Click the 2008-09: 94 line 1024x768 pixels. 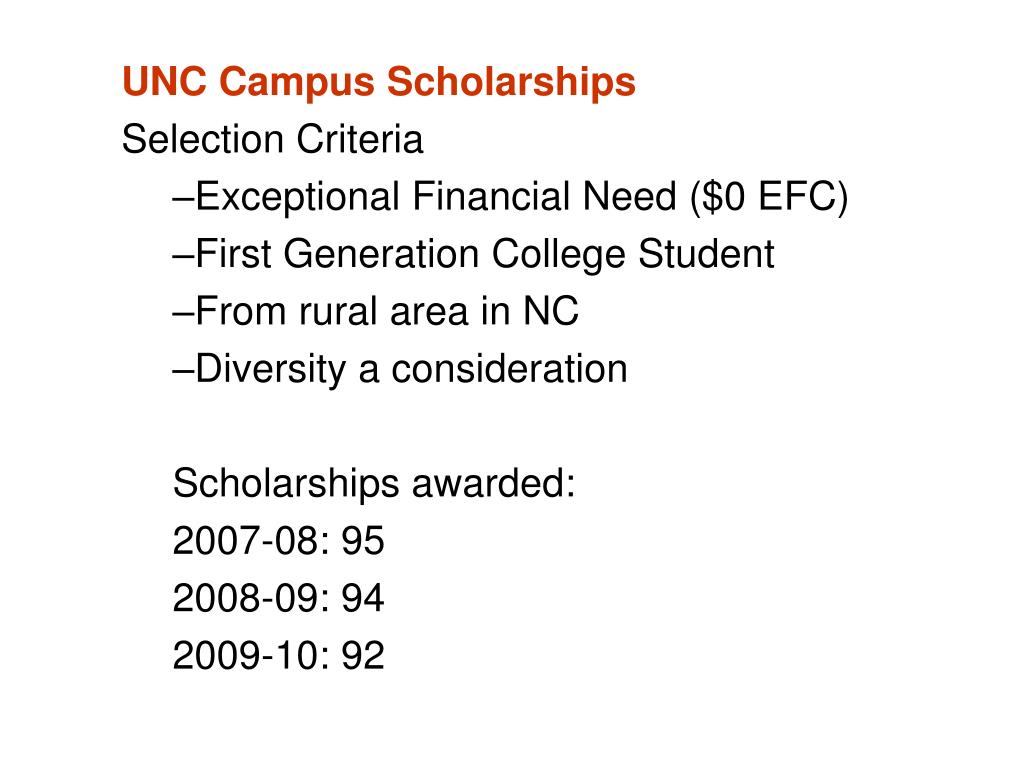279,598
